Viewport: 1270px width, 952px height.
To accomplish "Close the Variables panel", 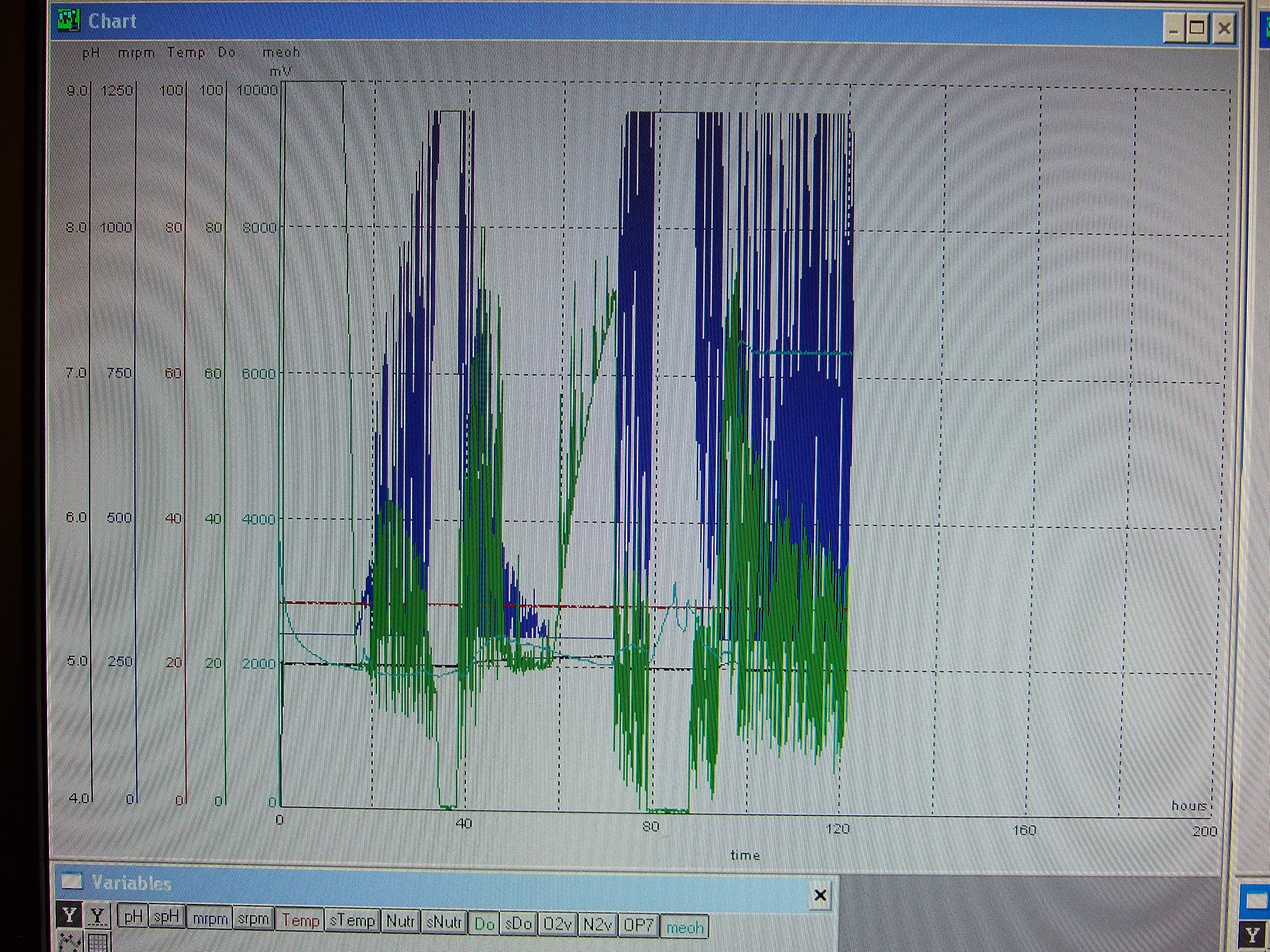I will click(x=820, y=895).
